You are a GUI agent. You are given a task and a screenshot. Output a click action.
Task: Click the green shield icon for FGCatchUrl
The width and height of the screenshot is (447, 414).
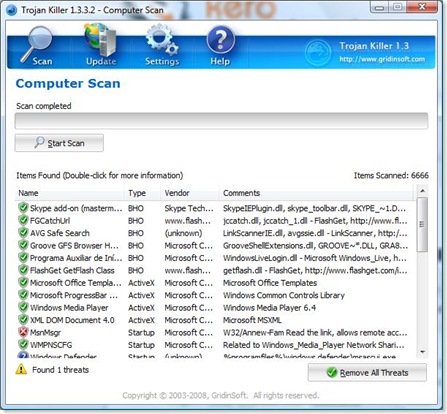pyautogui.click(x=23, y=220)
